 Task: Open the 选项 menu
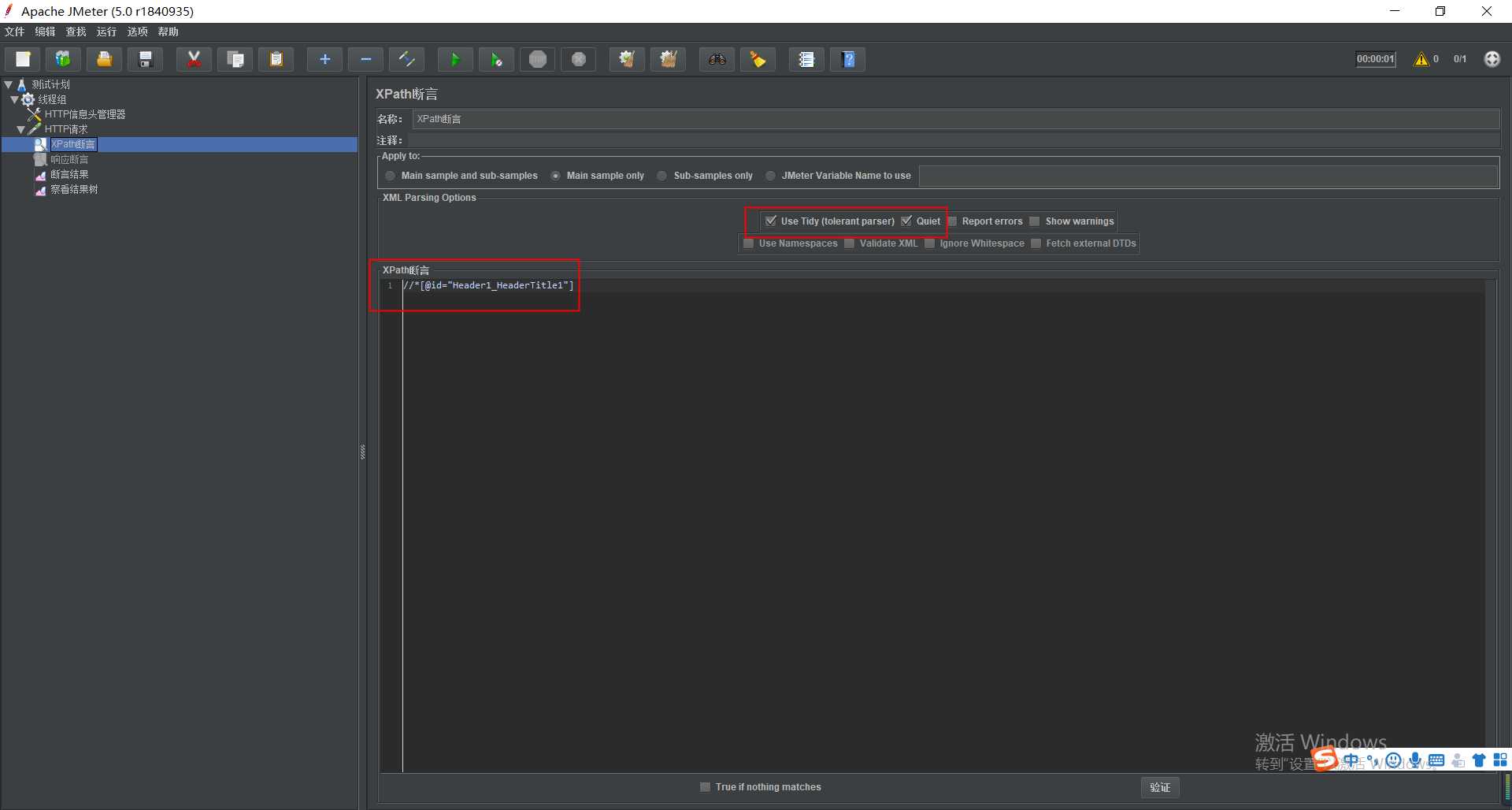coord(137,32)
